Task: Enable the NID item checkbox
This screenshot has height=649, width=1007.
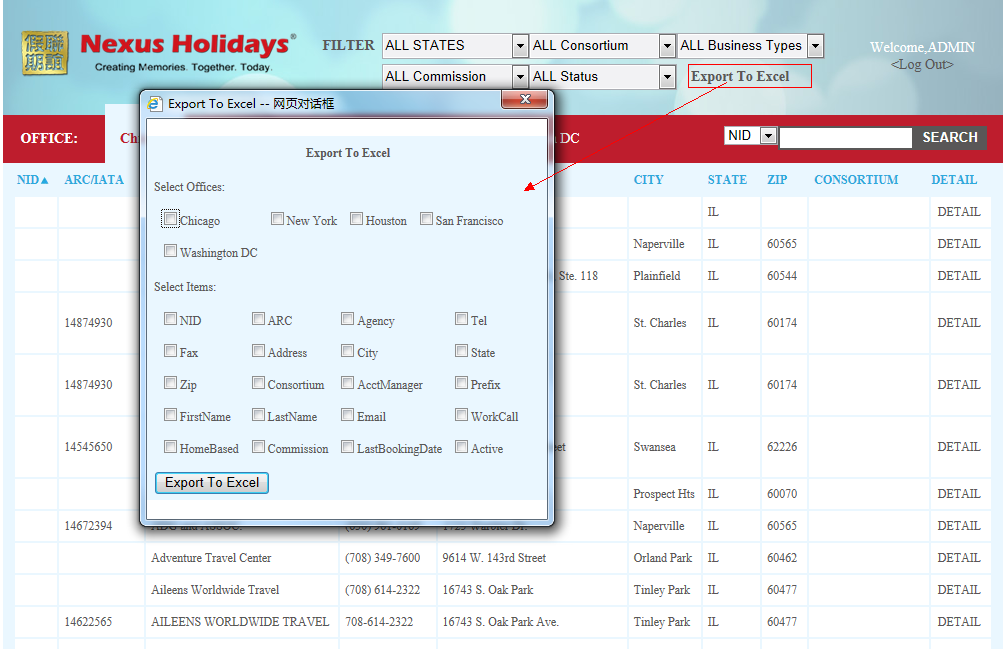Action: (x=170, y=318)
